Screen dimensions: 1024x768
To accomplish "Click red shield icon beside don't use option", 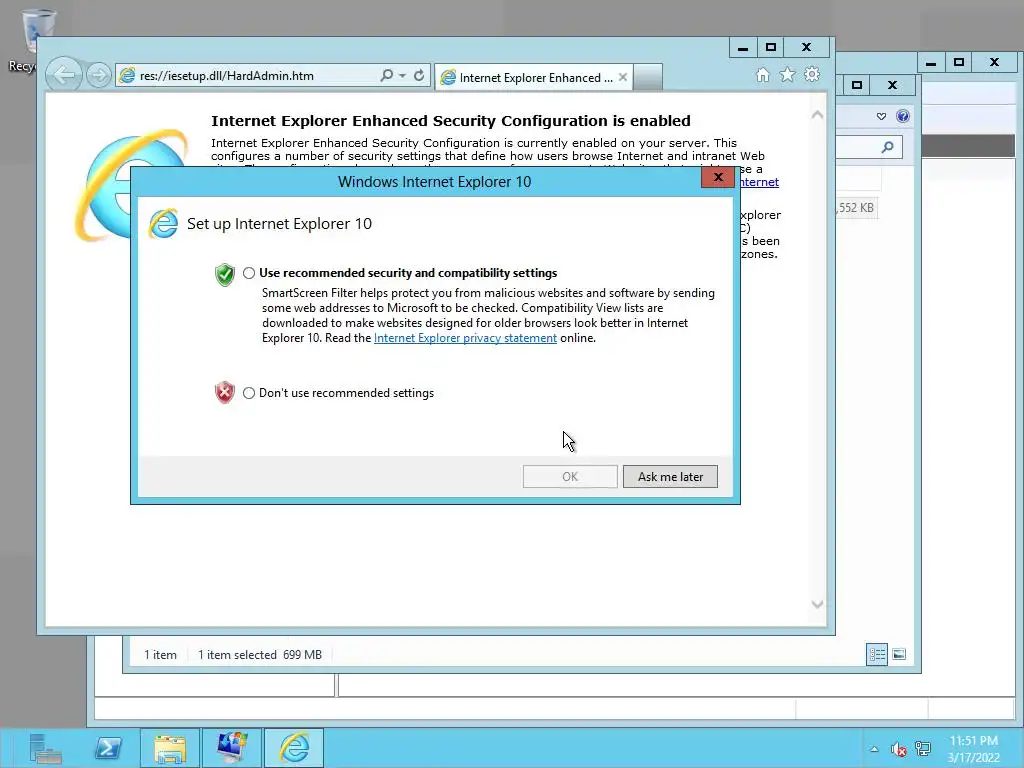I will coord(225,392).
